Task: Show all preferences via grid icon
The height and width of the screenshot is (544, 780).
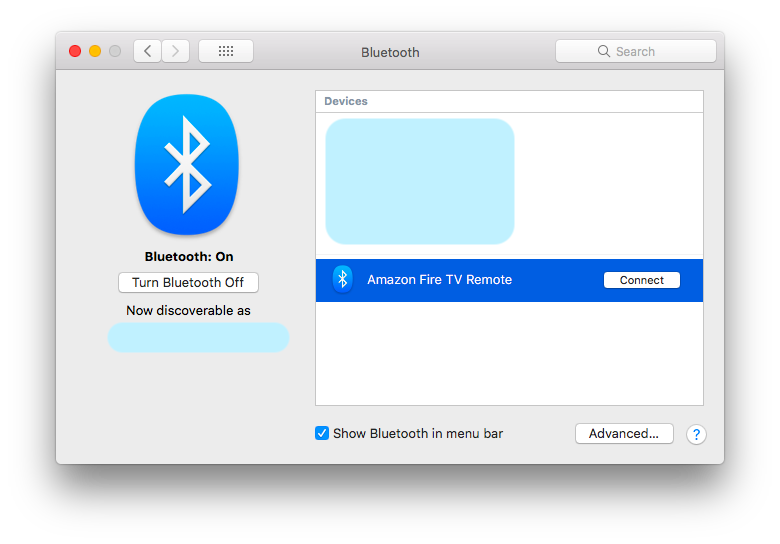Action: tap(226, 51)
